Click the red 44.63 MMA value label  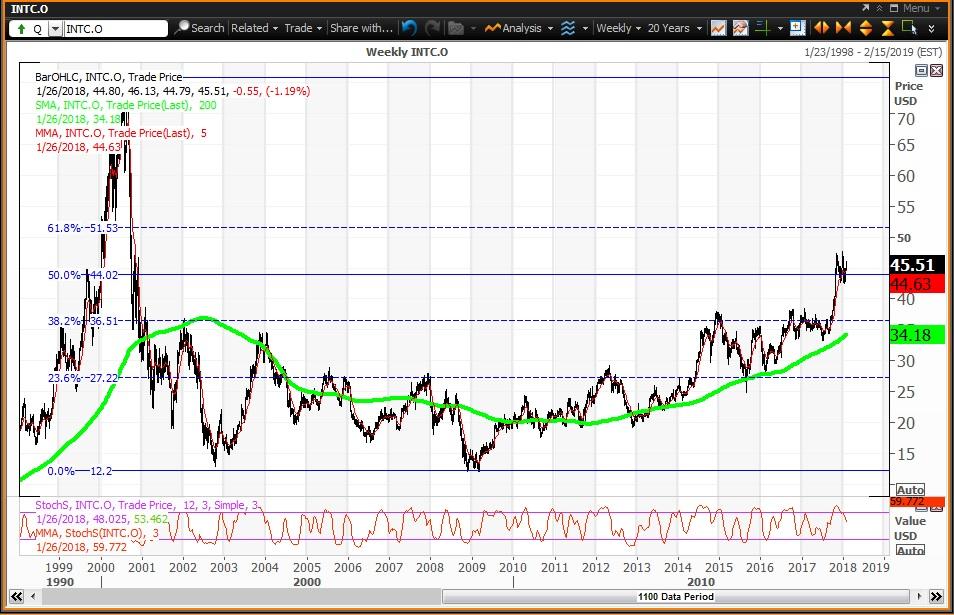[916, 284]
